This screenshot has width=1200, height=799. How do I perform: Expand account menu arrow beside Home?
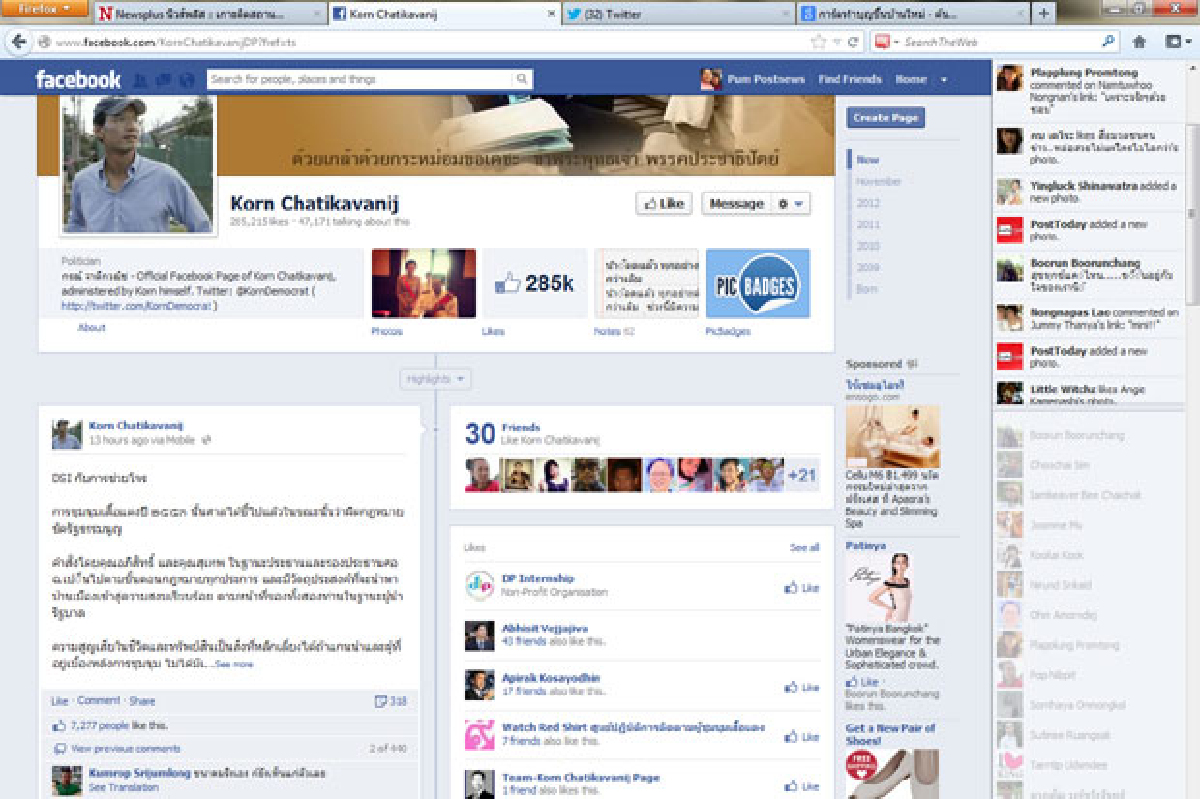943,79
